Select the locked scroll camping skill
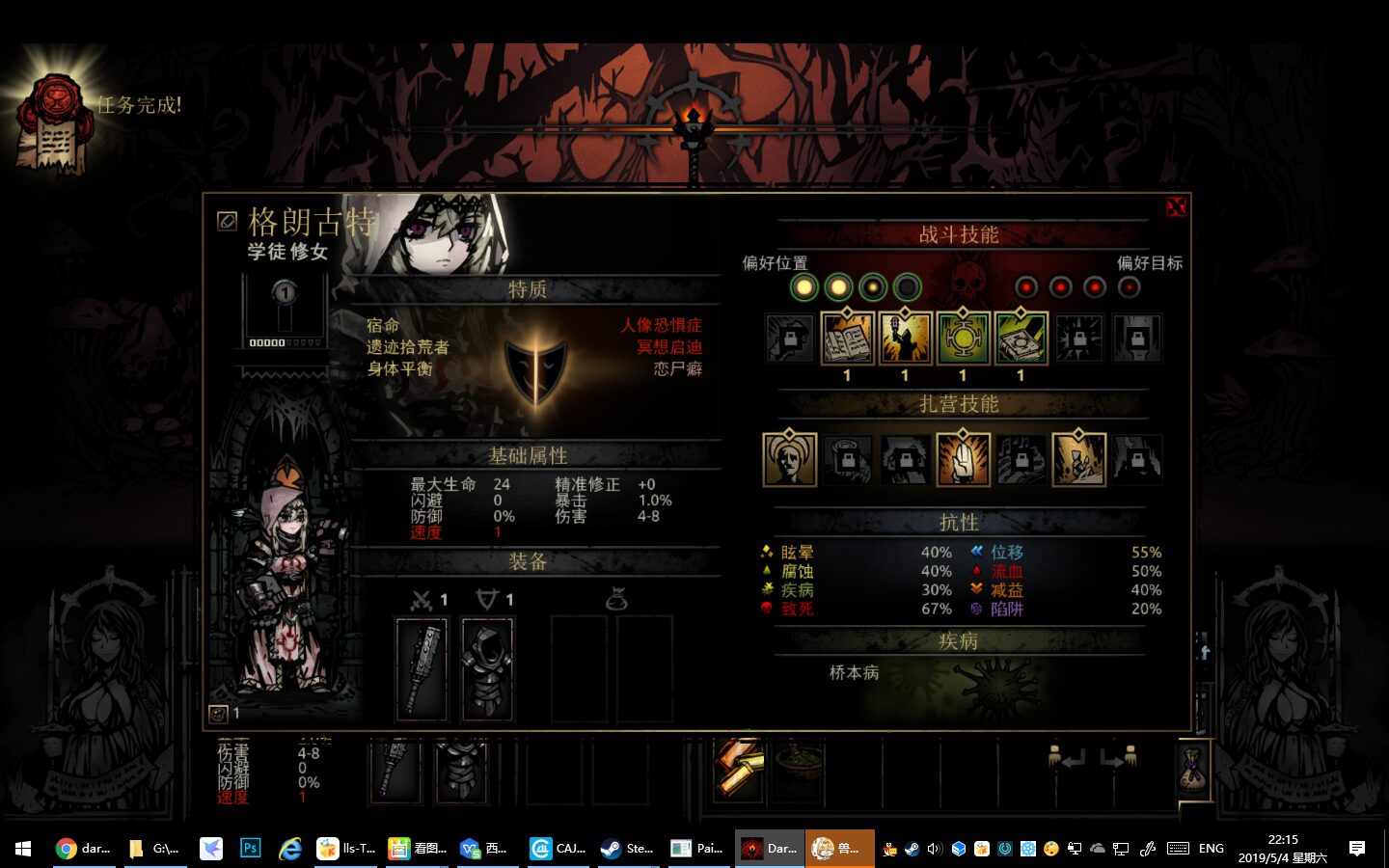 click(x=848, y=458)
